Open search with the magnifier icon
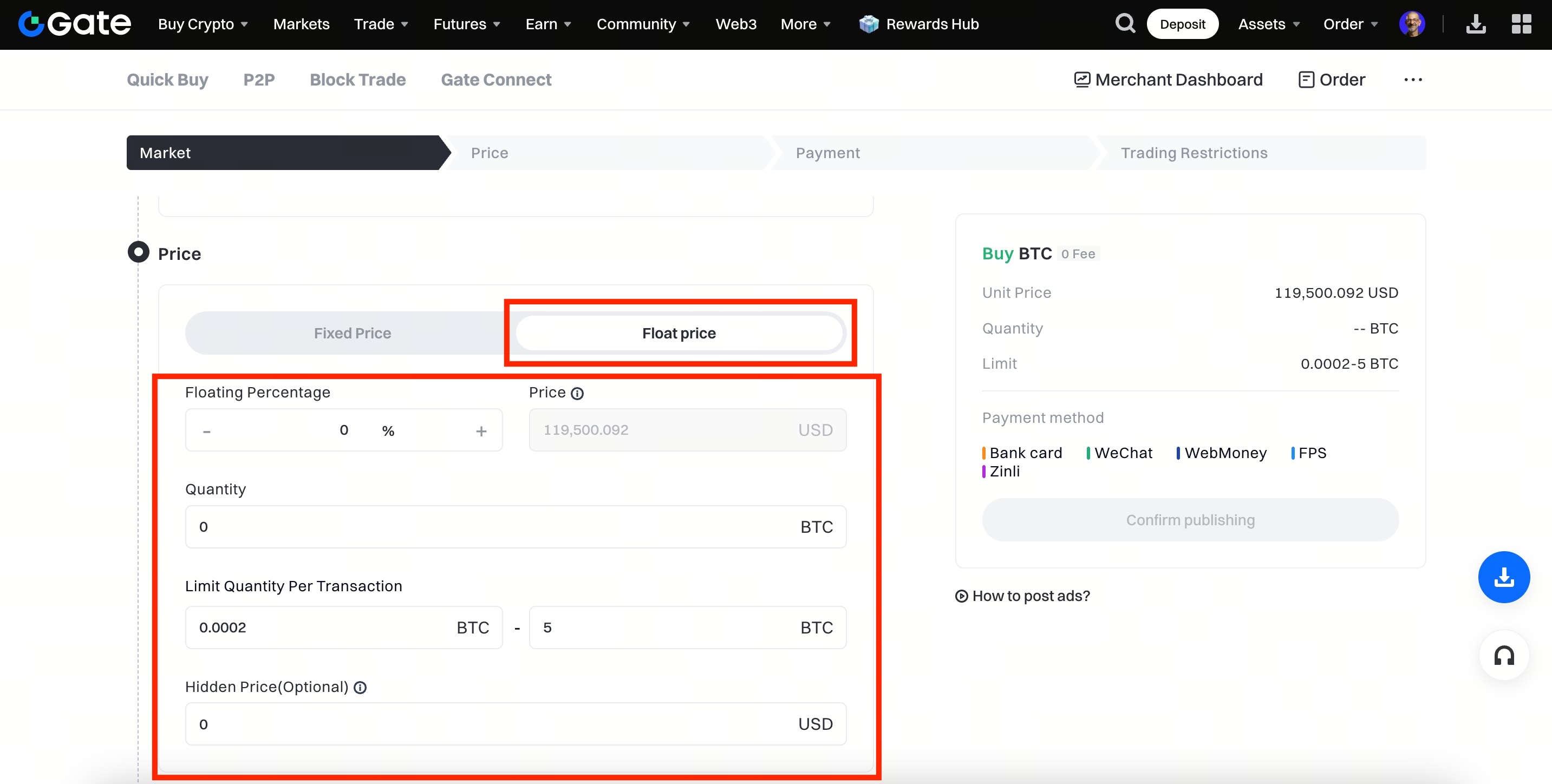This screenshot has height=784, width=1552. [1124, 24]
